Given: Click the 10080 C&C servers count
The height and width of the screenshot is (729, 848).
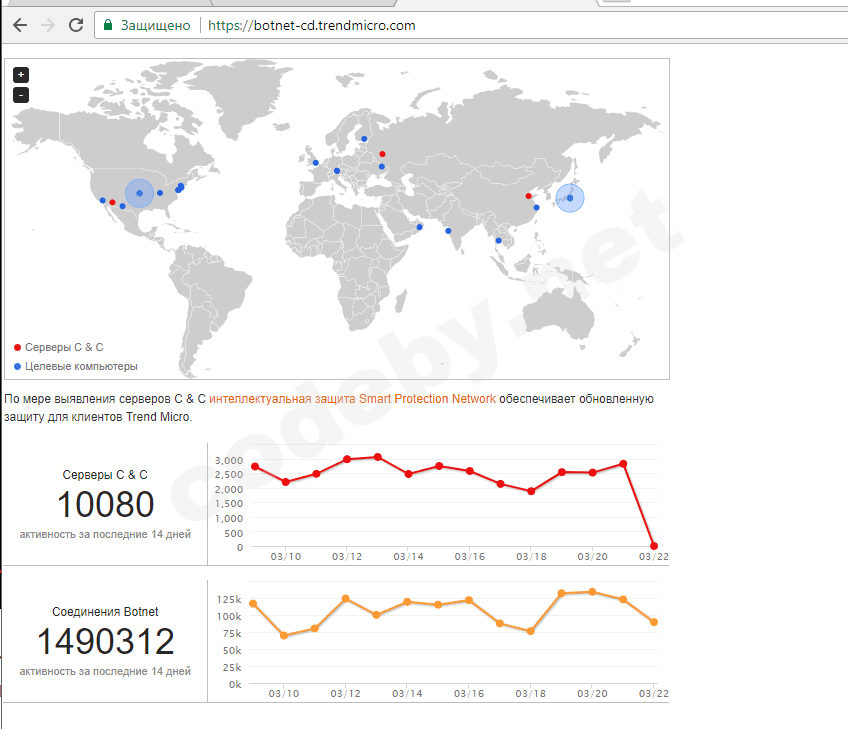Looking at the screenshot, I should 105,505.
